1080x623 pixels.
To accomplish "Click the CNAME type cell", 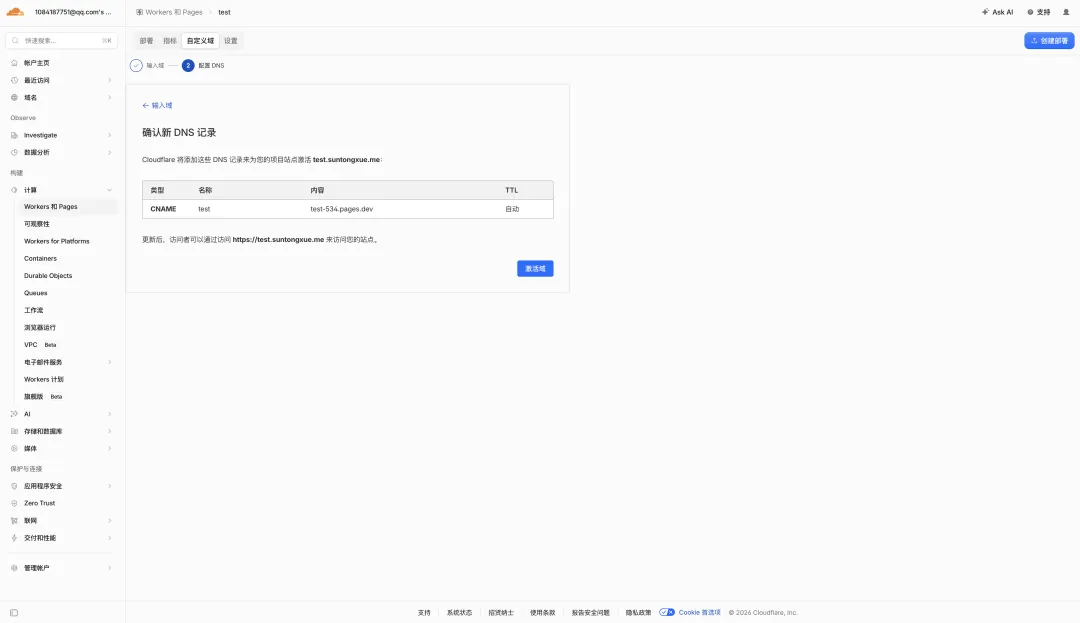I will pyautogui.click(x=163, y=209).
